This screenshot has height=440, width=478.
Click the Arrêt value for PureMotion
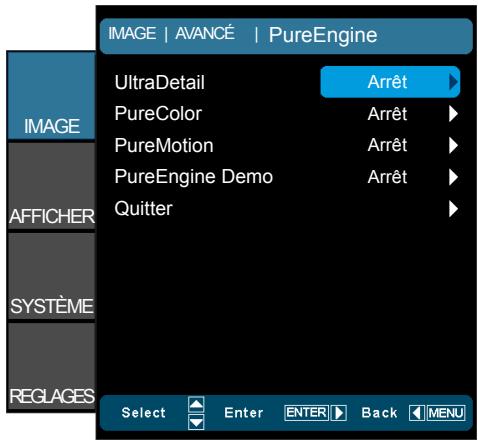pos(387,145)
